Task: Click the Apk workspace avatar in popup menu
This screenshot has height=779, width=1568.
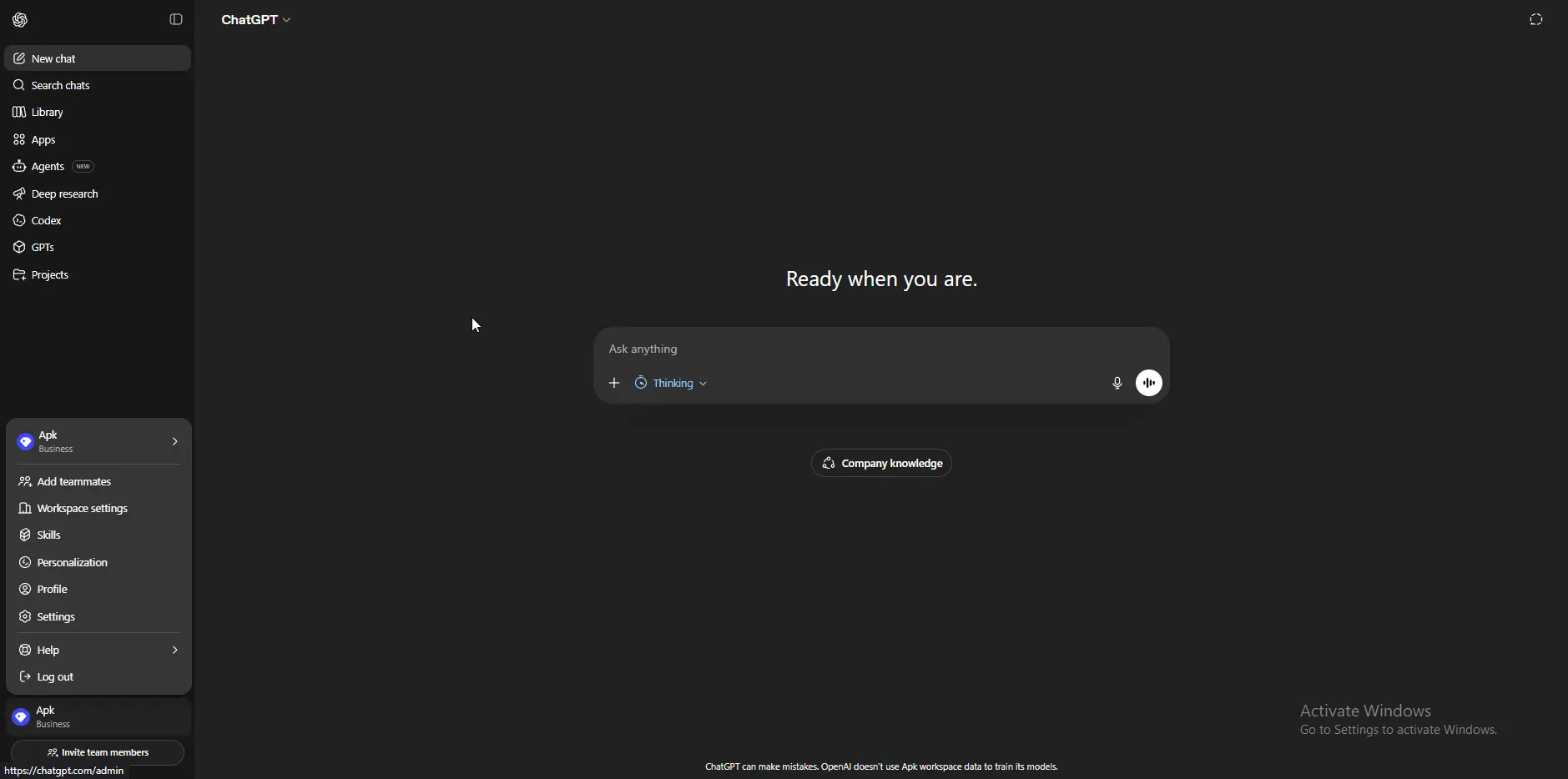Action: pyautogui.click(x=26, y=441)
